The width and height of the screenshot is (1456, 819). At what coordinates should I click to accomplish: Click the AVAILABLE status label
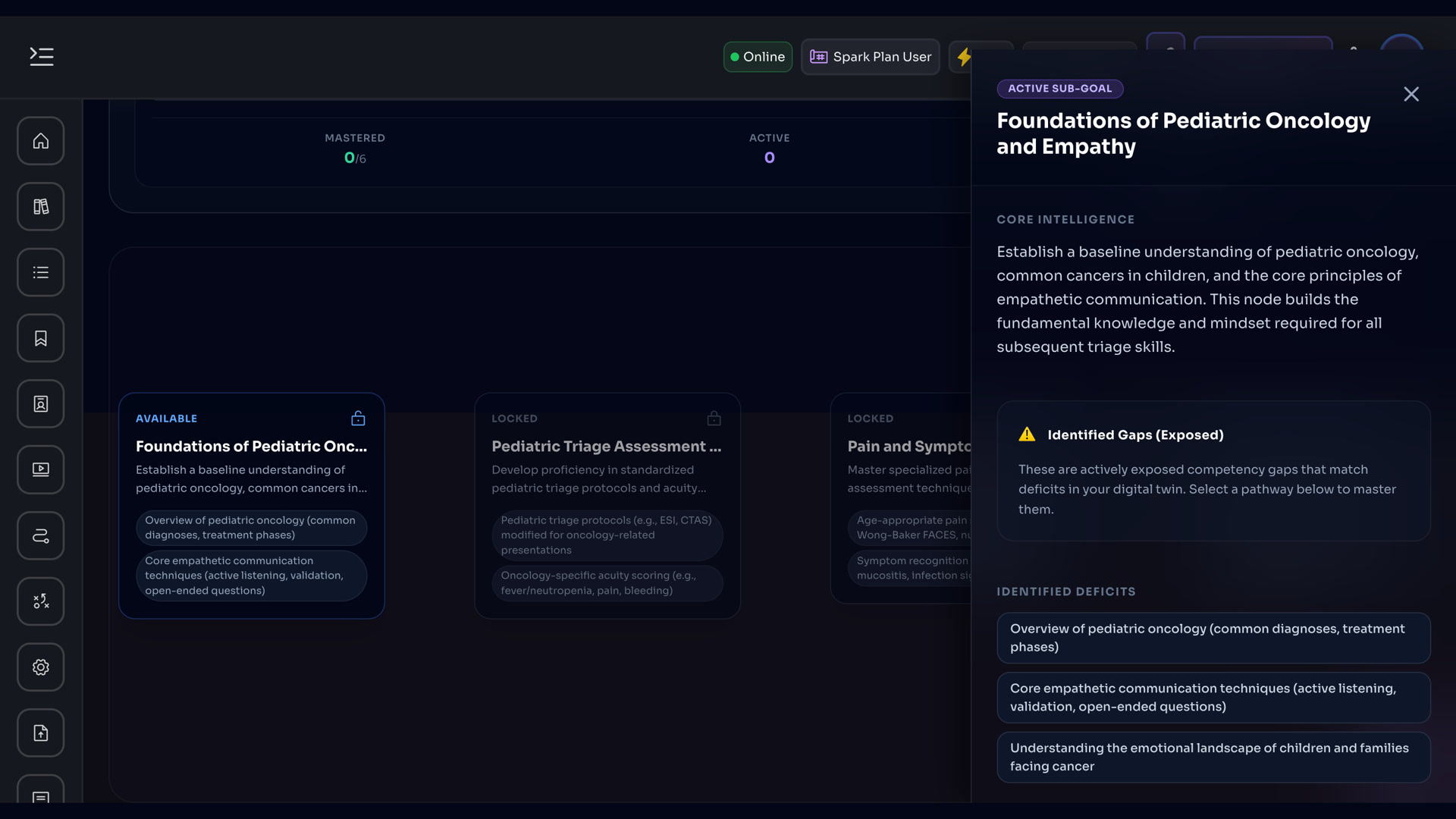pyautogui.click(x=166, y=419)
